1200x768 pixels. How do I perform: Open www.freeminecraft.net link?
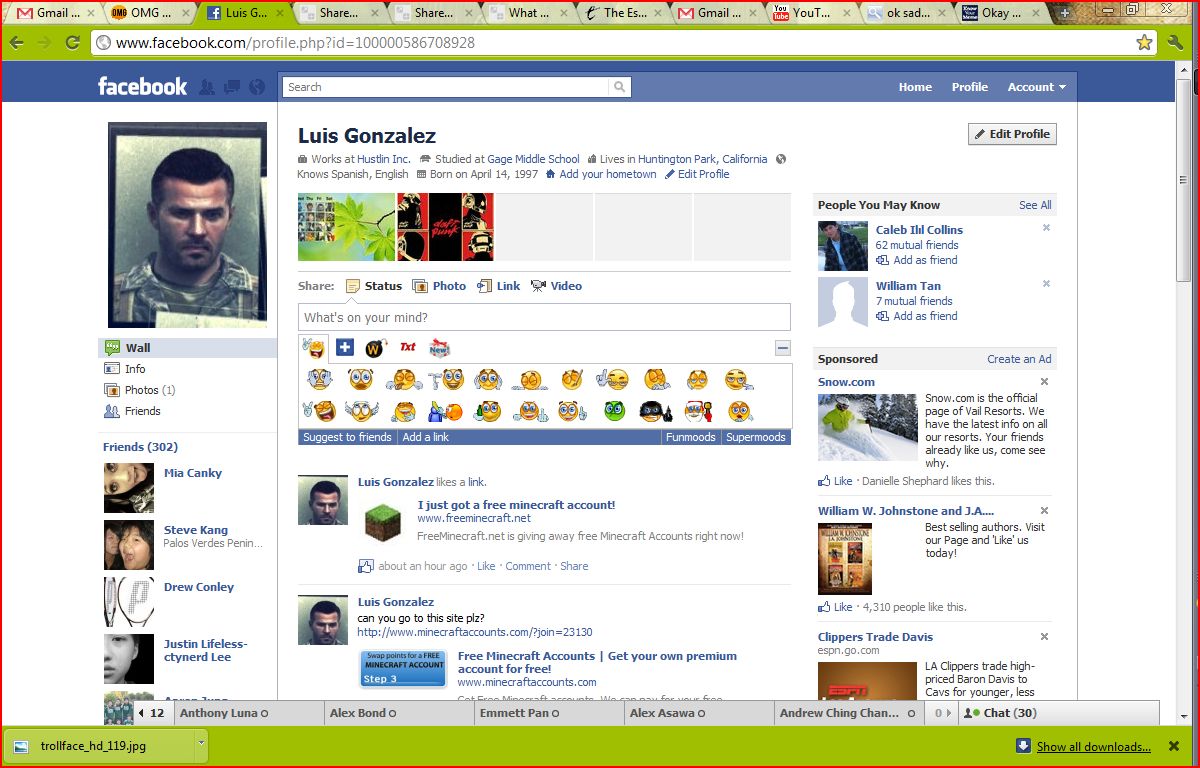474,519
